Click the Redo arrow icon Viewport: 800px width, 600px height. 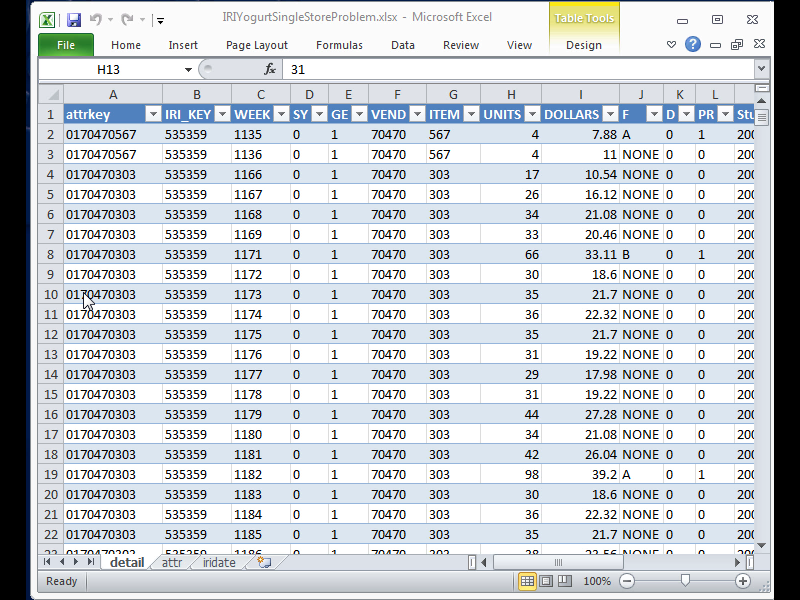tap(127, 19)
